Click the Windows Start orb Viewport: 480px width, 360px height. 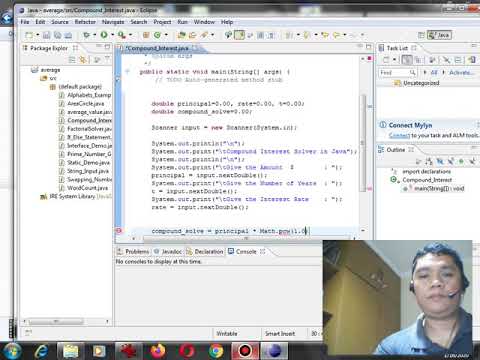pyautogui.click(x=12, y=351)
